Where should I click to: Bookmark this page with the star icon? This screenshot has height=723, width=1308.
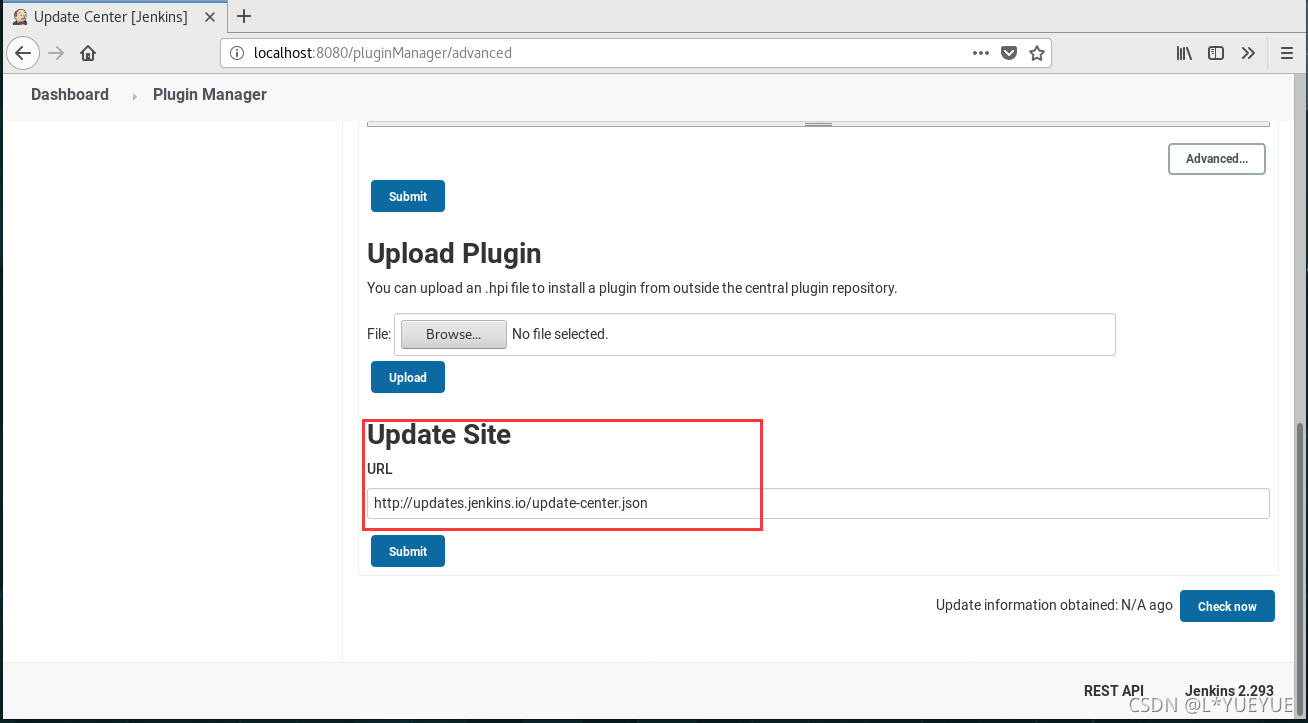click(x=1037, y=53)
